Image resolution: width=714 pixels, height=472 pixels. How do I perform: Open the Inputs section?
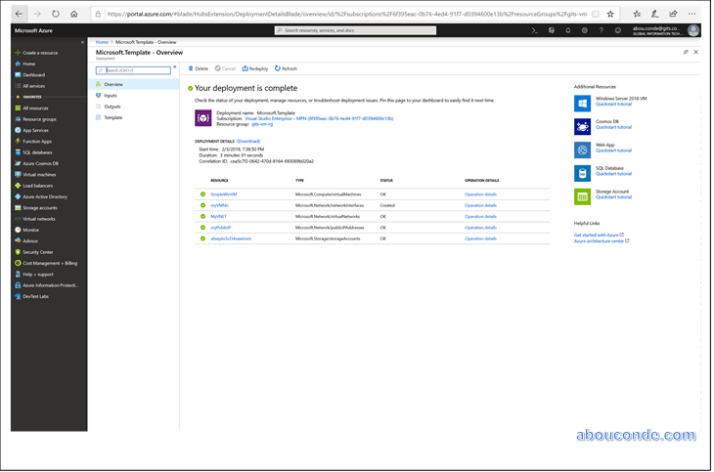pos(110,95)
